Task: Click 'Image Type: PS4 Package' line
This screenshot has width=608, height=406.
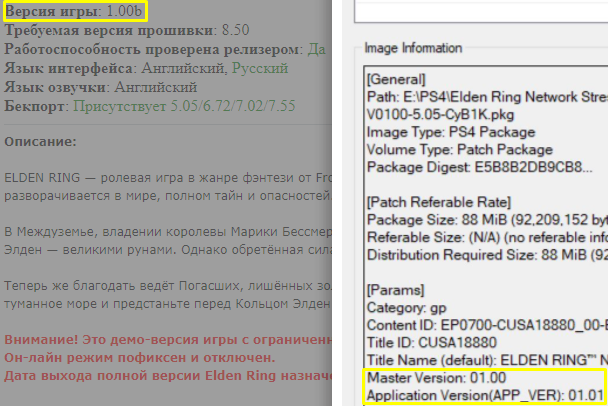Action: pyautogui.click(x=451, y=132)
